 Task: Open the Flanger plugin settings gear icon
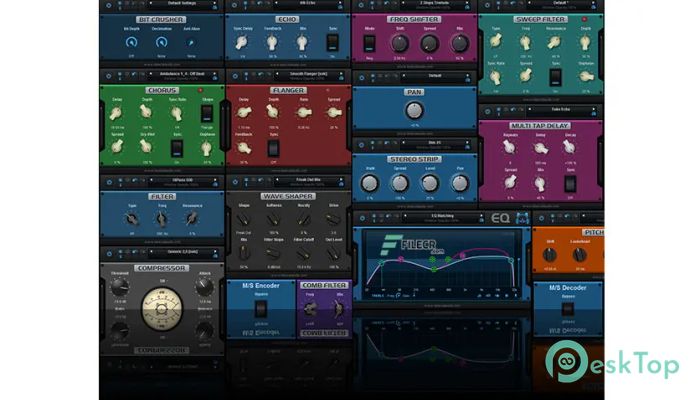pos(235,75)
